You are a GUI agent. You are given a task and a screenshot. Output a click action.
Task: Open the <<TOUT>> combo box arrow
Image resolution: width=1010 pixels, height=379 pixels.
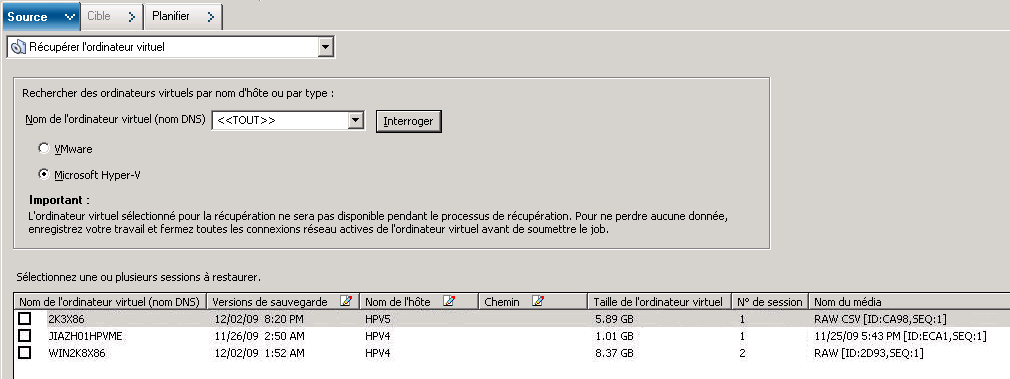pos(356,121)
